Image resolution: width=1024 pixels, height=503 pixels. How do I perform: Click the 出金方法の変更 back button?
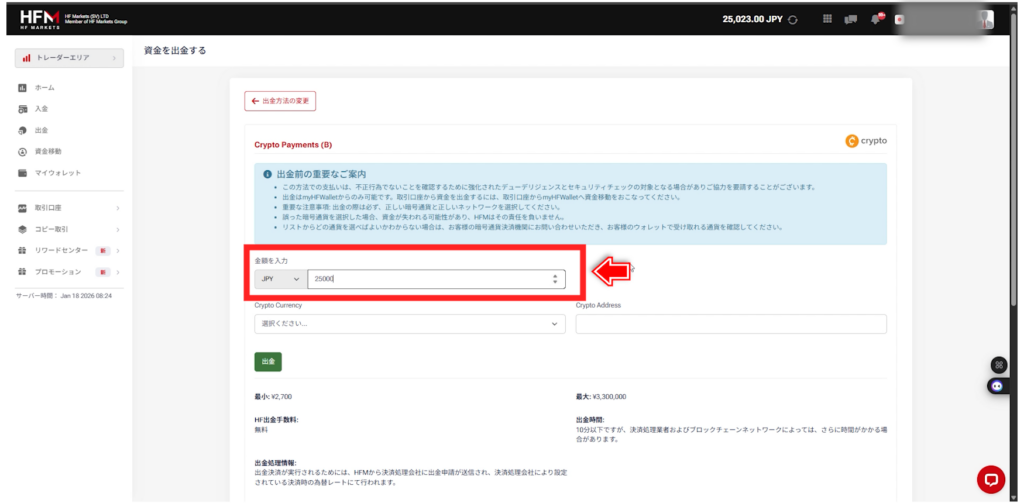click(x=280, y=101)
